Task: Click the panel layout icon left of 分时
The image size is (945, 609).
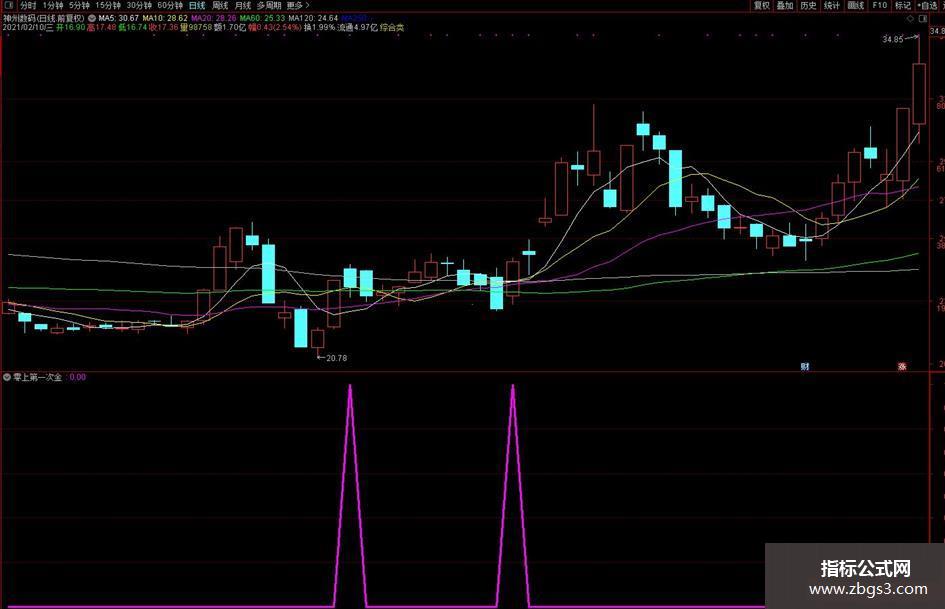Action: pos(8,5)
